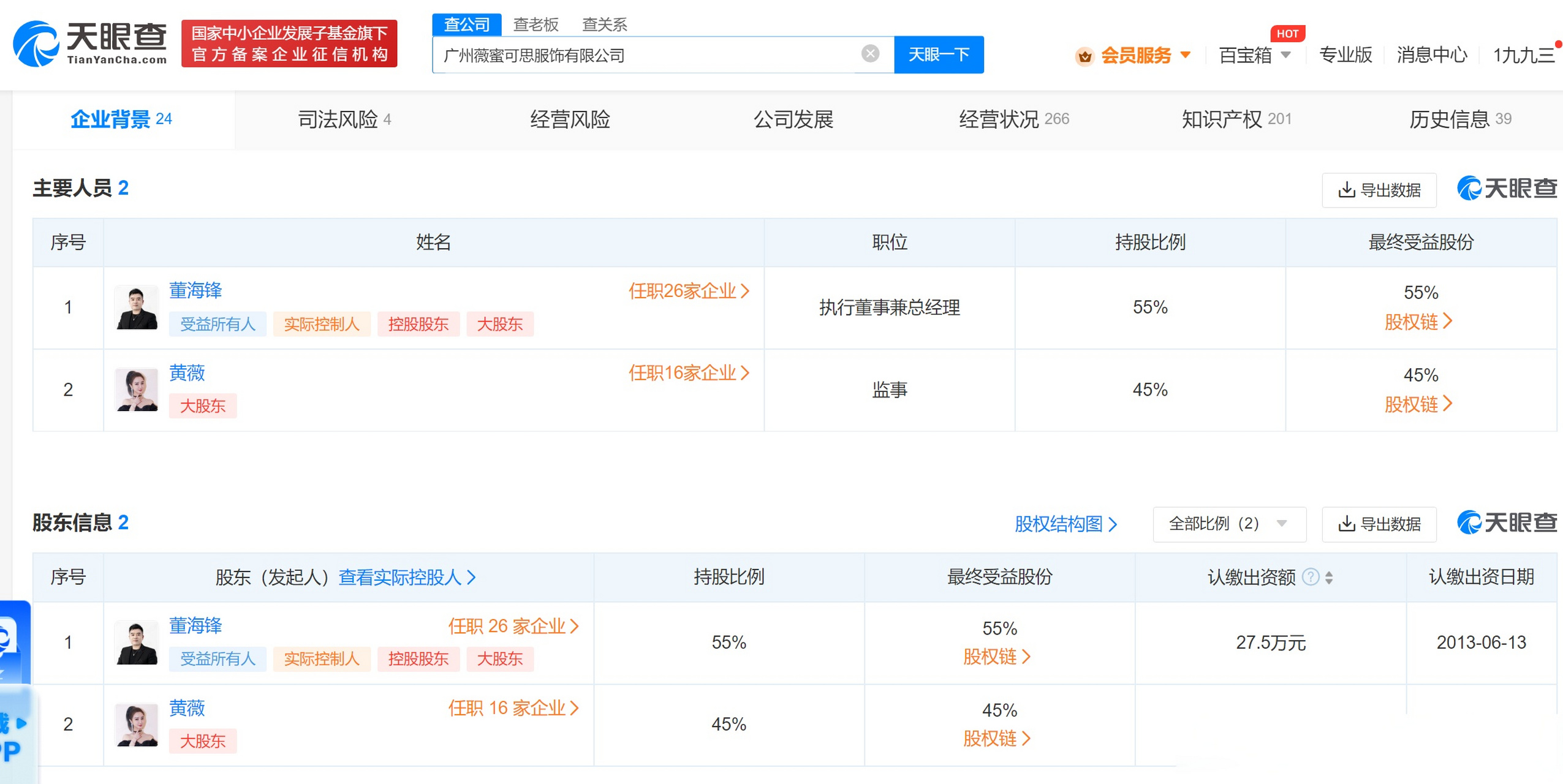The height and width of the screenshot is (784, 1563).
Task: Switch to the 历史信息 tab
Action: click(x=1460, y=119)
